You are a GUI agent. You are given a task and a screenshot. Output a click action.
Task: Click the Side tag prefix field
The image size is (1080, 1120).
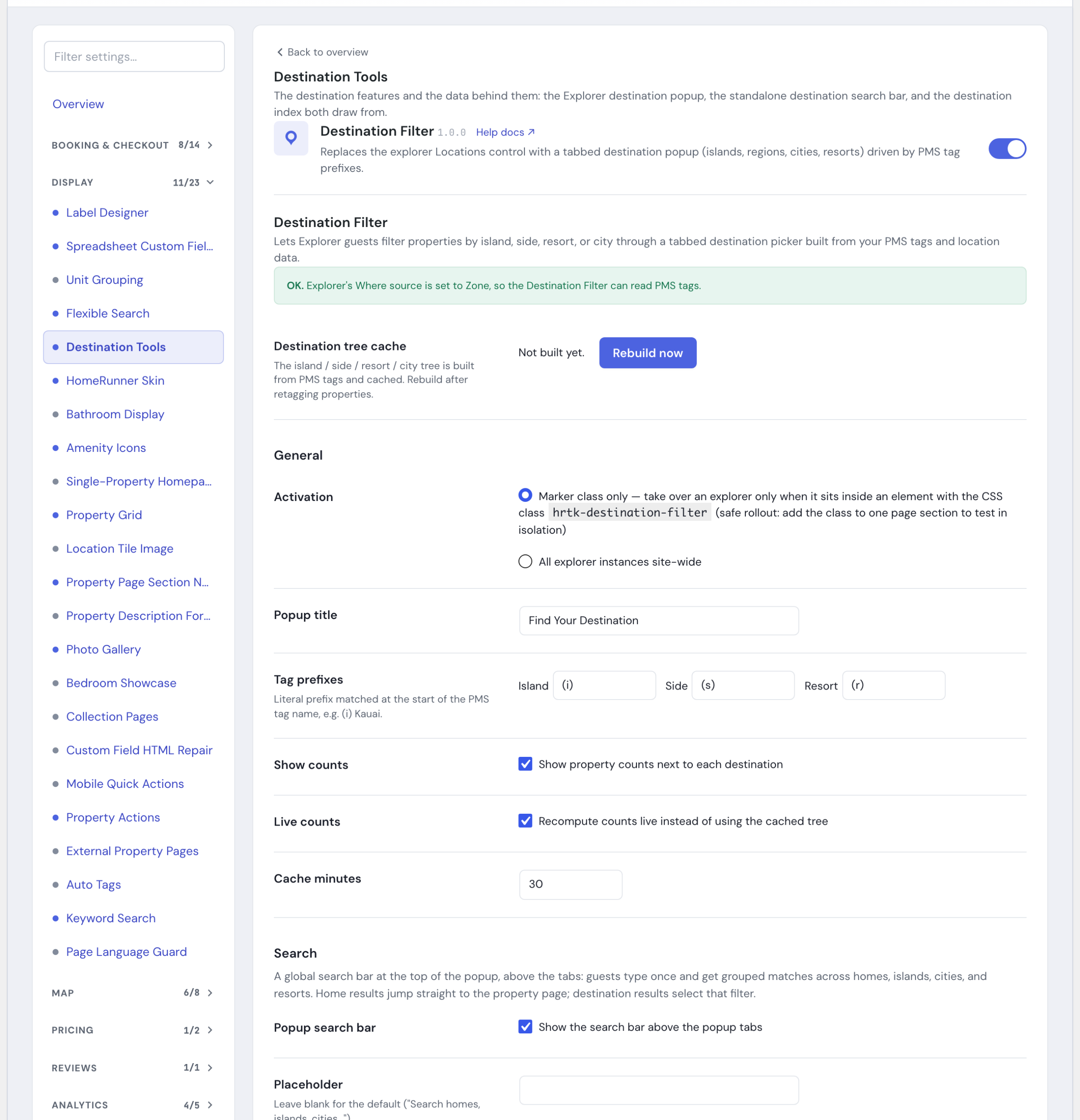coord(743,685)
